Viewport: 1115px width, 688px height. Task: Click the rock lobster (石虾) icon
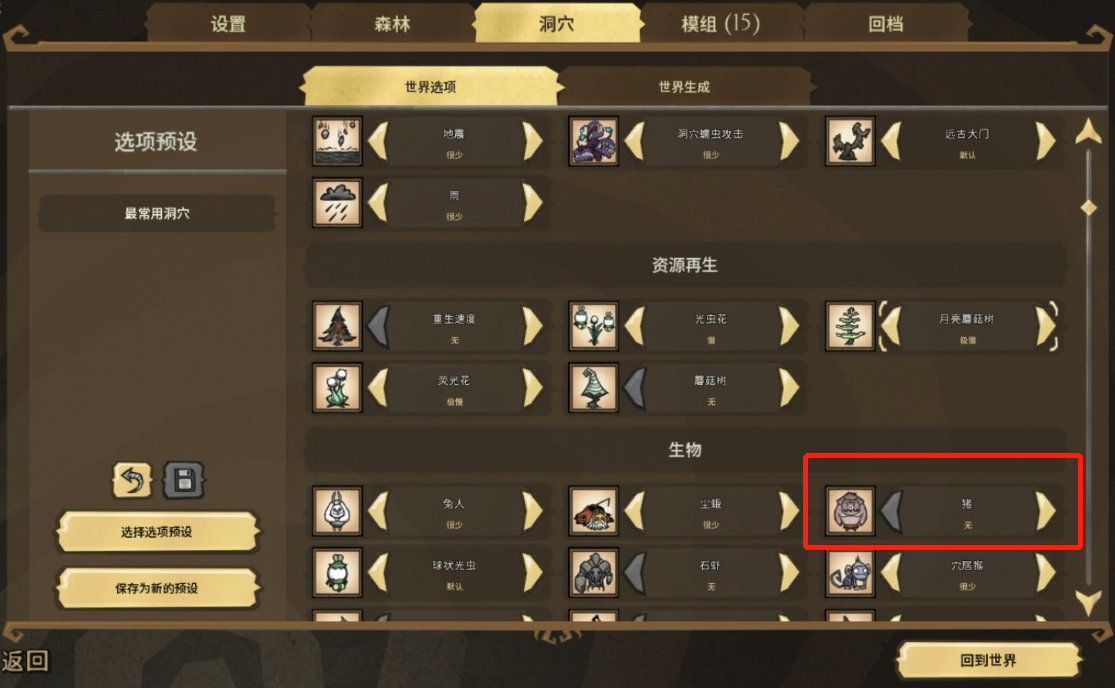pos(593,572)
